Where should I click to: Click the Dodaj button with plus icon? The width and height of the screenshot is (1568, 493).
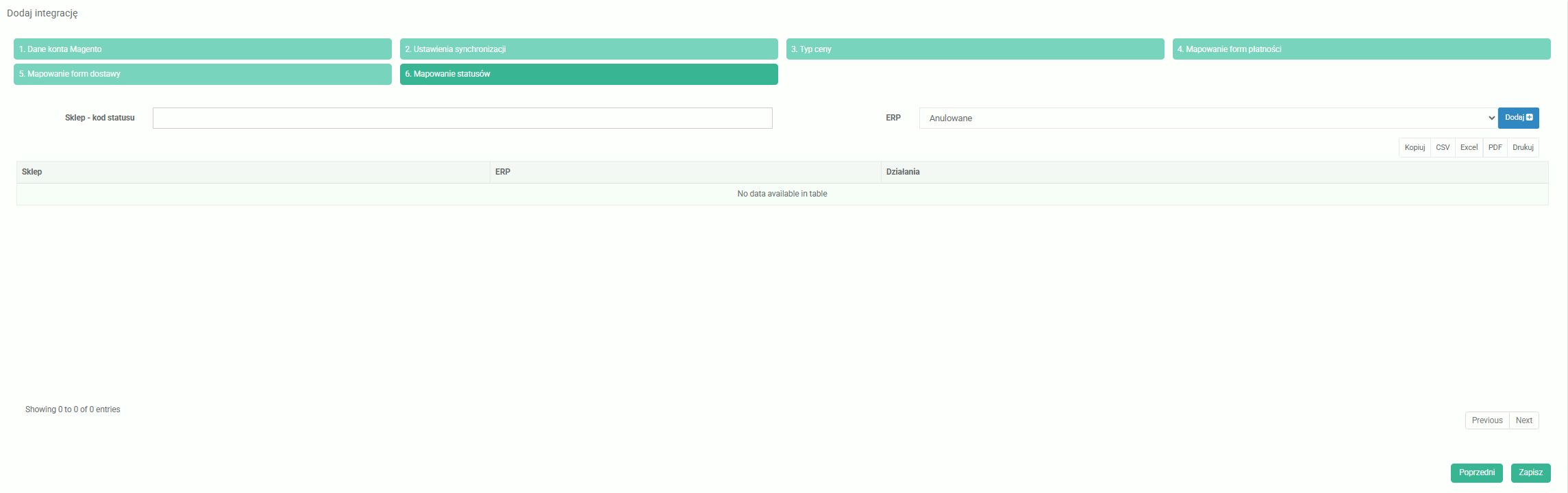pyautogui.click(x=1518, y=118)
